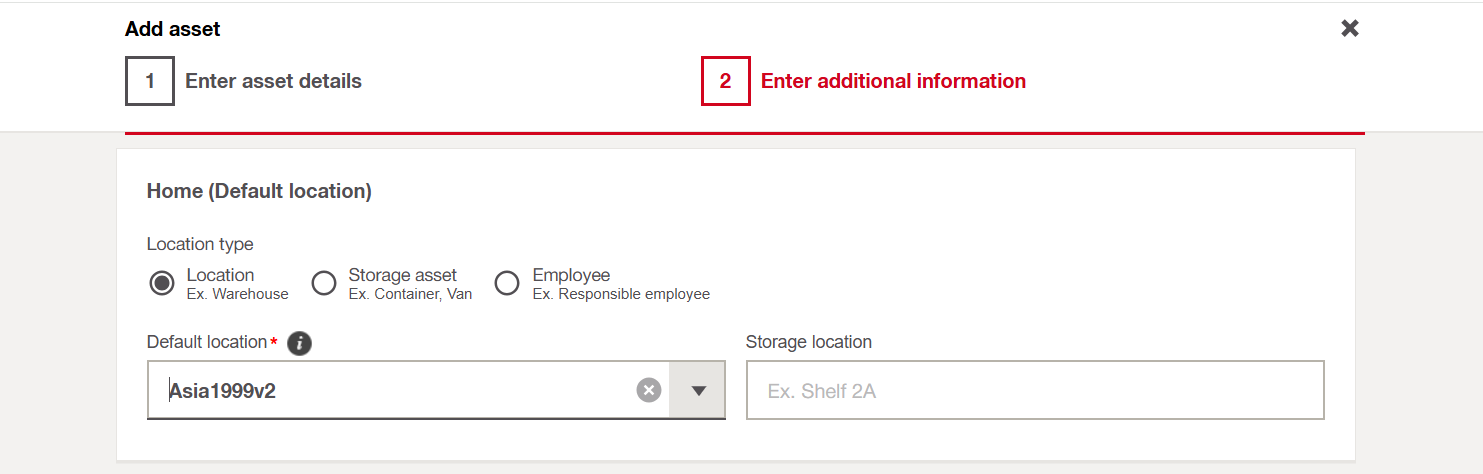Click the step 1 number box
Viewport: 1483px width, 474px height.
150,81
